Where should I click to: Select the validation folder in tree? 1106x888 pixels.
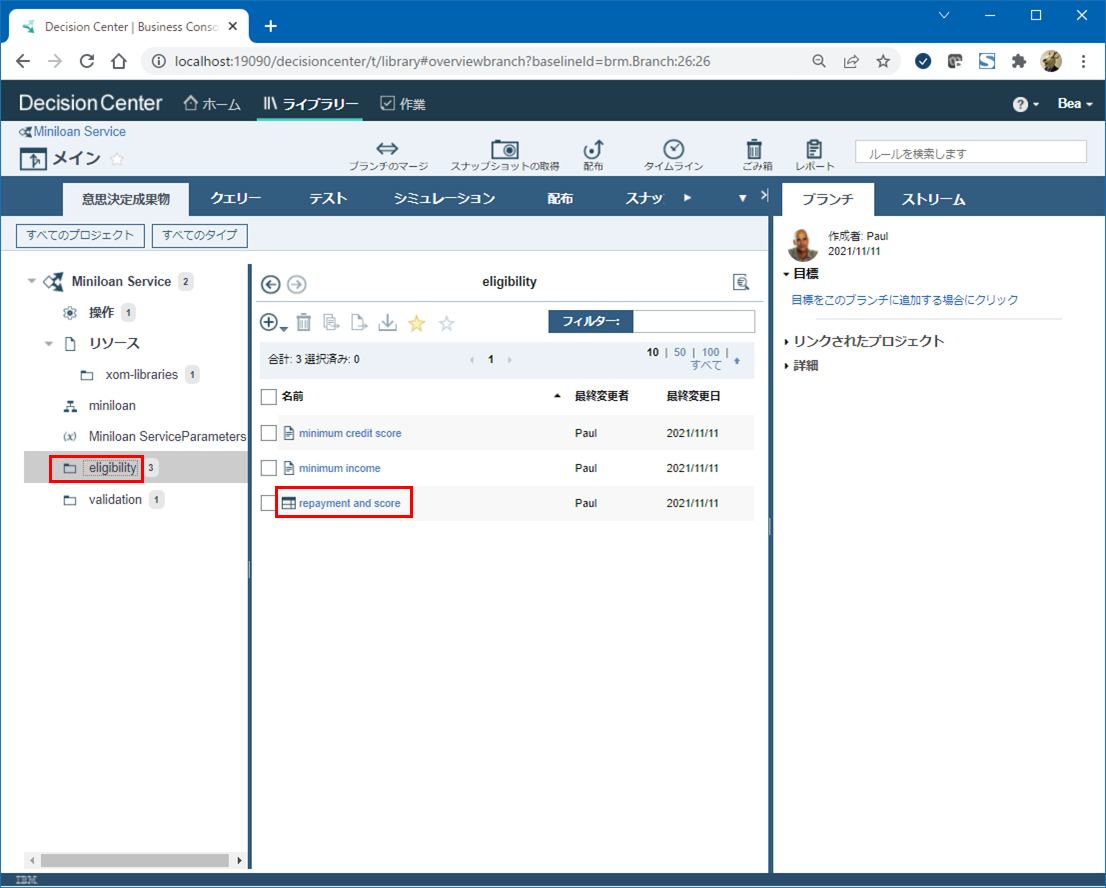tap(115, 499)
